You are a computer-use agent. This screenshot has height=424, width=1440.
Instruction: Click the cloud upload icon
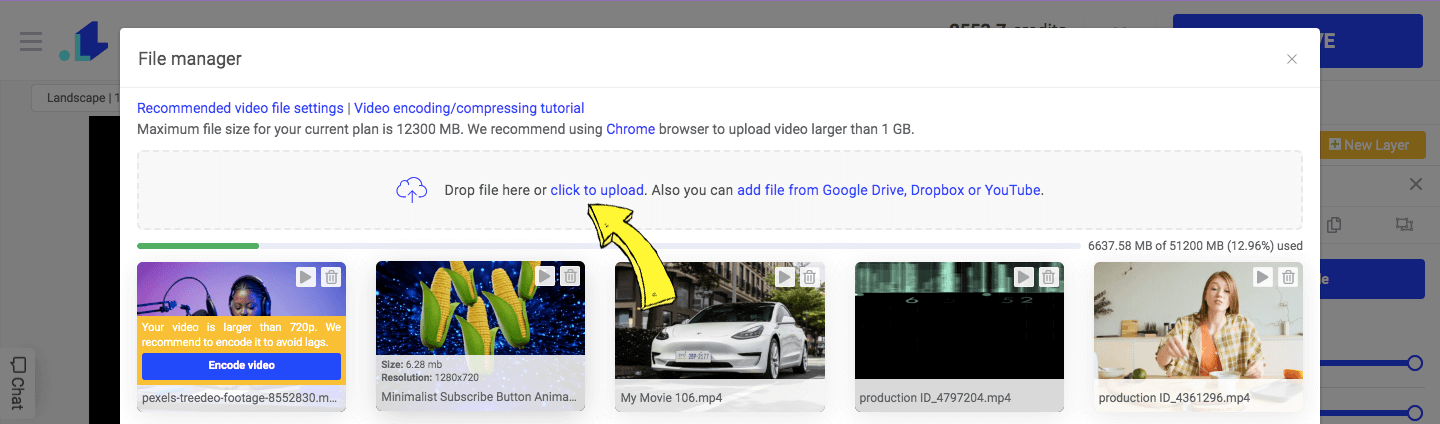point(412,190)
